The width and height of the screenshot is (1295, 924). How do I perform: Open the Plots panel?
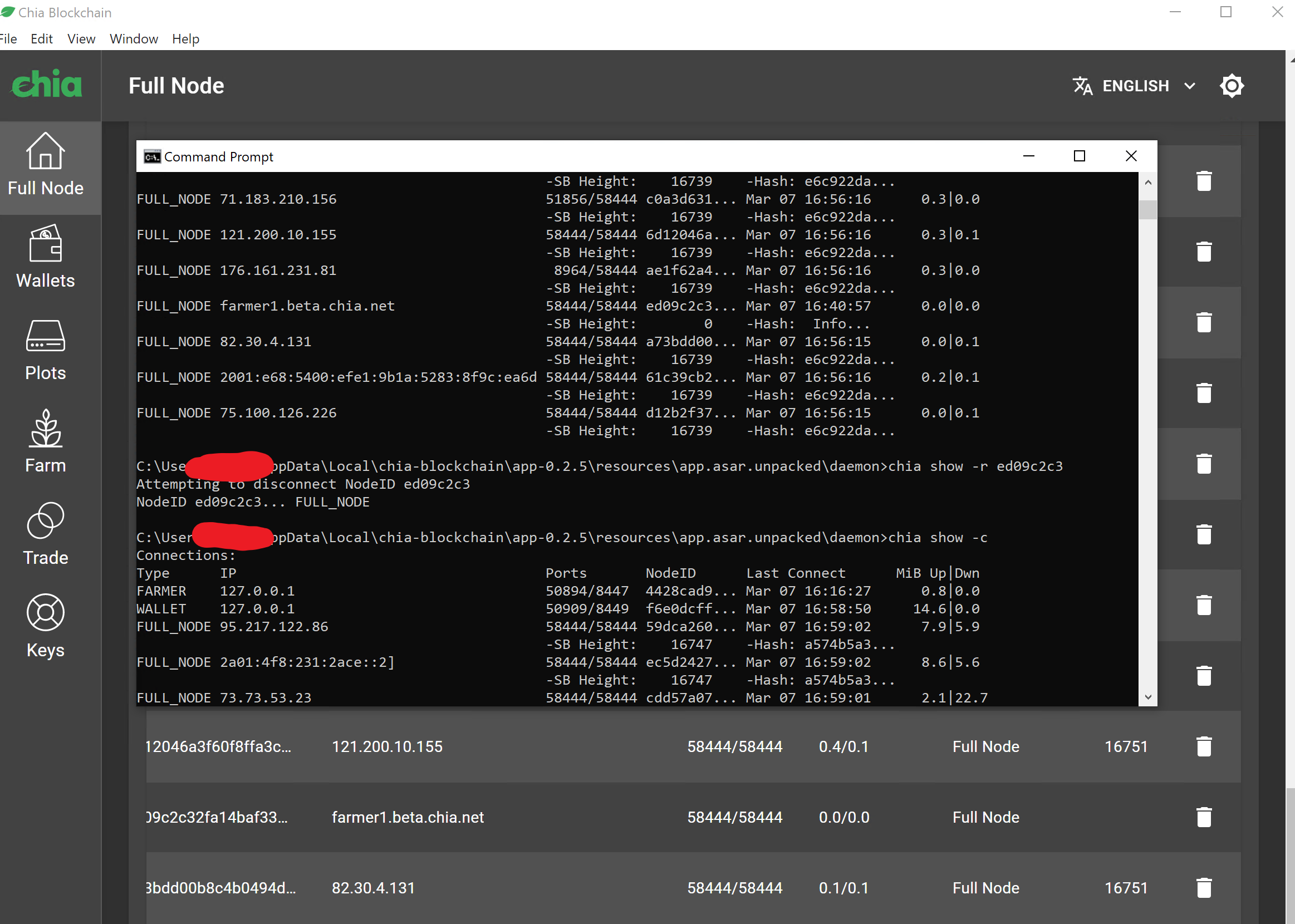point(46,350)
